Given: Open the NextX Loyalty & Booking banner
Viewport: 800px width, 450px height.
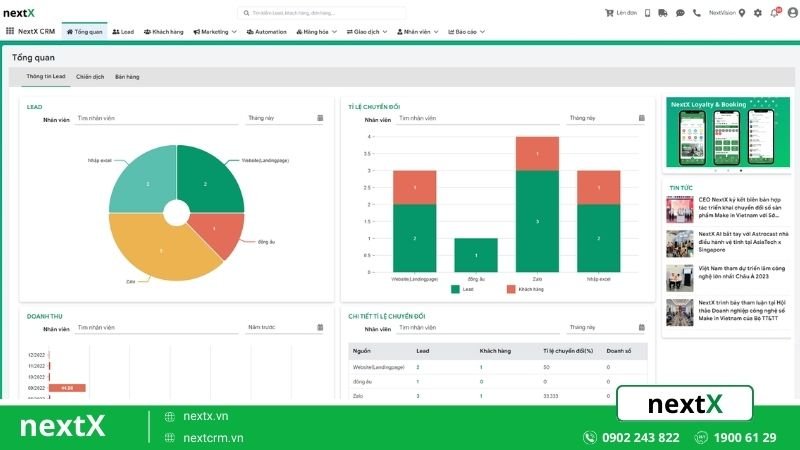Looking at the screenshot, I should click(x=728, y=132).
